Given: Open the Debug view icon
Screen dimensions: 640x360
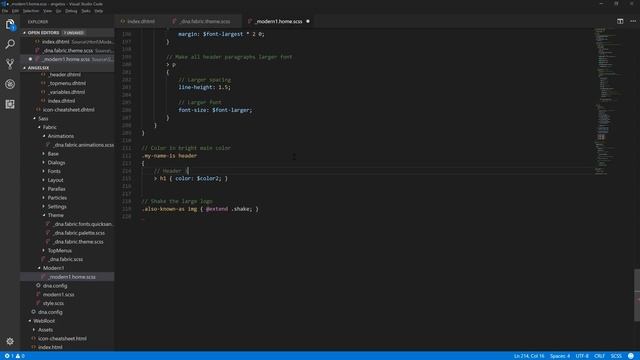Looking at the screenshot, I should pos(10,84).
